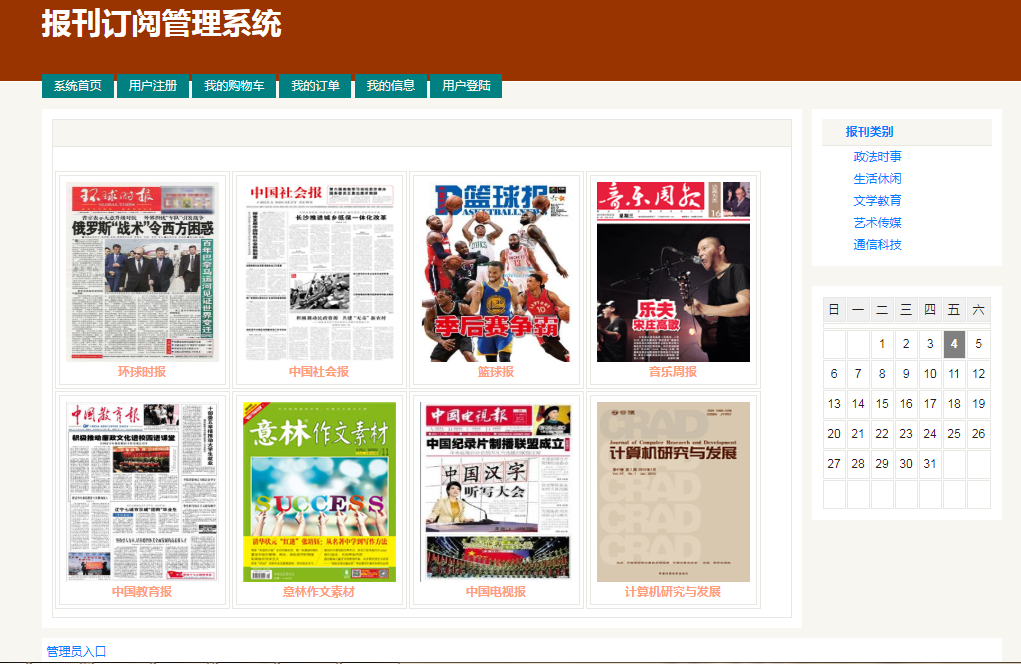Click the 中国电视报 title link

click(x=496, y=592)
